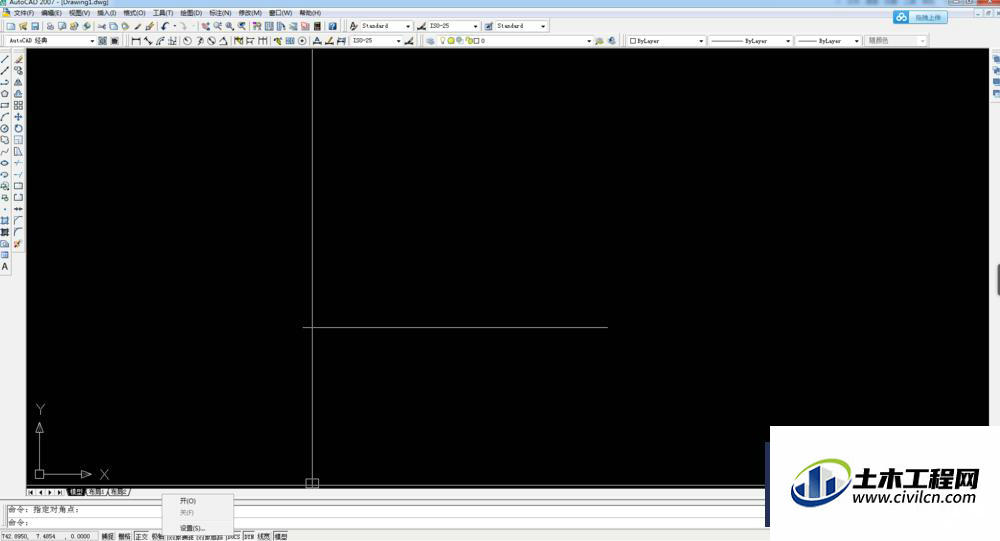
Task: Toggle DYN dynamic input in status bar
Action: click(x=249, y=537)
